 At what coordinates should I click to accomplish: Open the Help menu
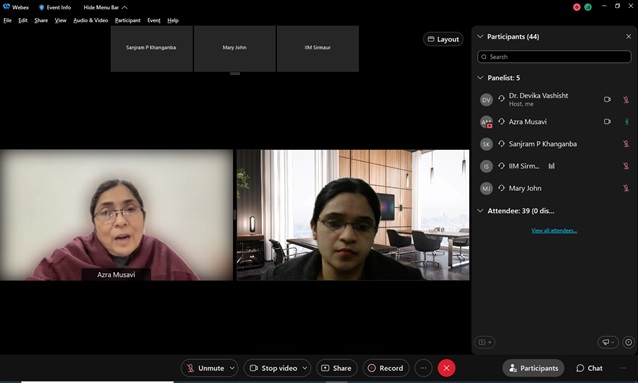173,20
